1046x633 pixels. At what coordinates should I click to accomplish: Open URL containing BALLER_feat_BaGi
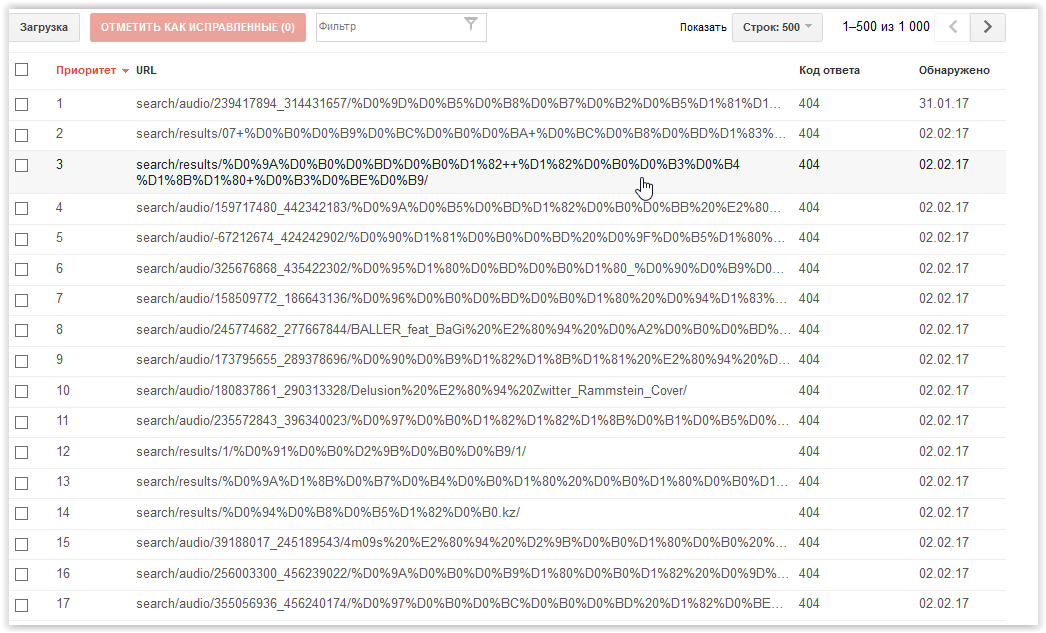463,329
